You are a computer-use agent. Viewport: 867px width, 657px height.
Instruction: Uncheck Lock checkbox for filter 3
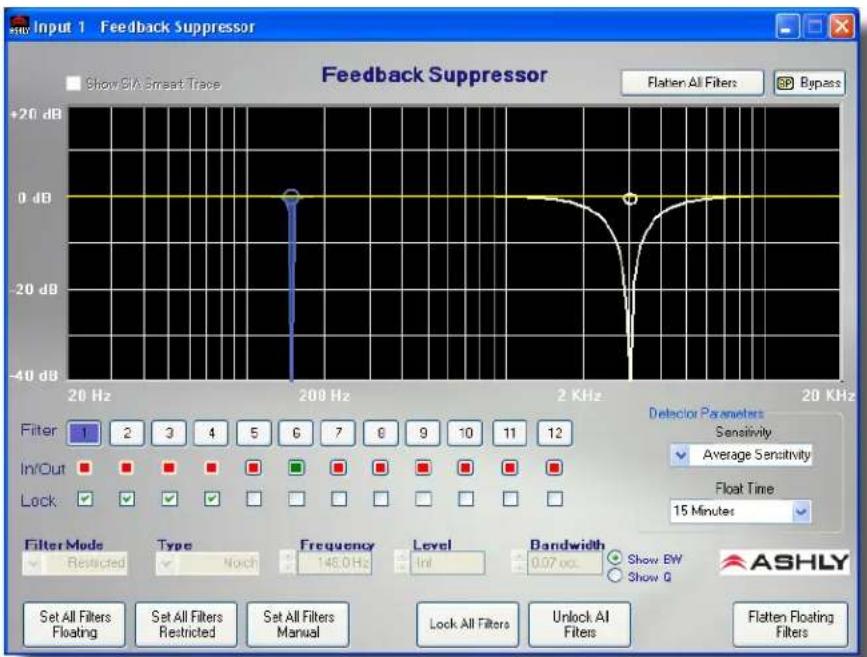(x=169, y=499)
